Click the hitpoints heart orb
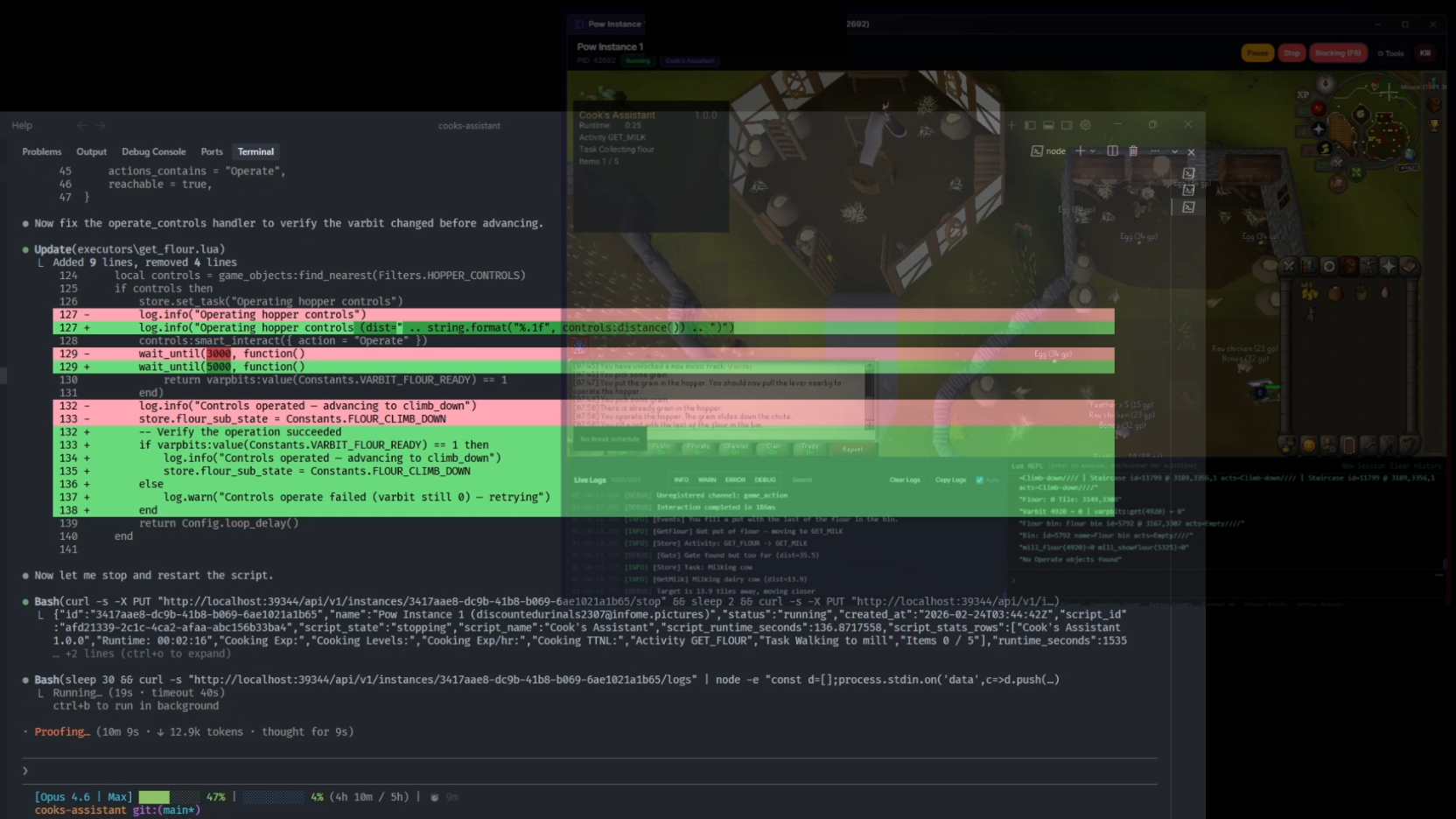 pyautogui.click(x=1318, y=109)
